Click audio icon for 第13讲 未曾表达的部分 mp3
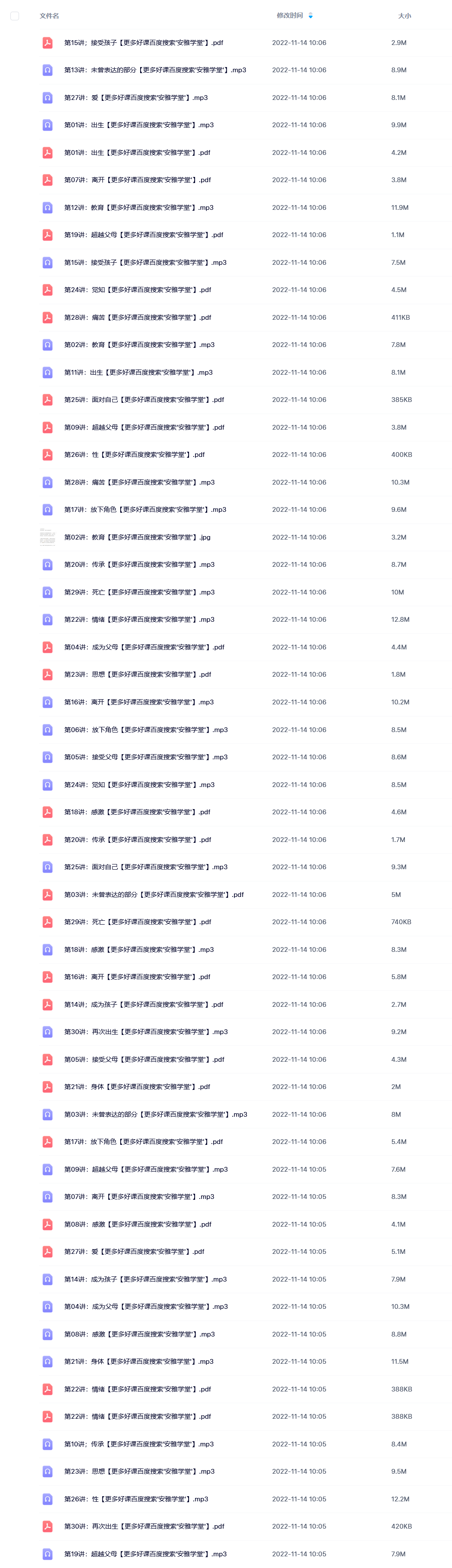Viewport: 452px width, 1568px height. pos(48,70)
